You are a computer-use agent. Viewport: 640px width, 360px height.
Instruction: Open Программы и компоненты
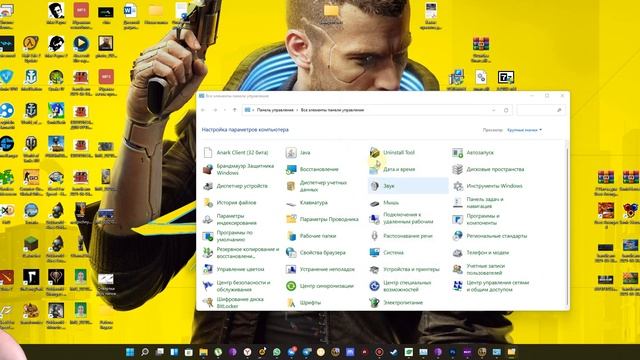(476, 220)
